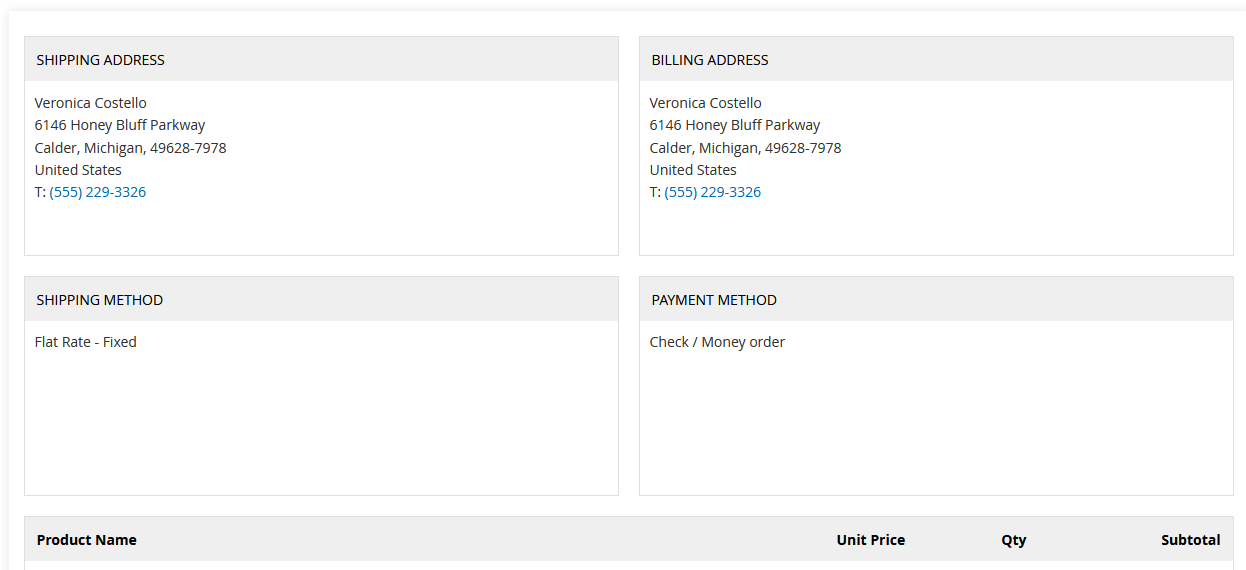Click shipping street 6146 Honey Bluff Parkway
This screenshot has width=1246, height=570.
click(x=119, y=125)
